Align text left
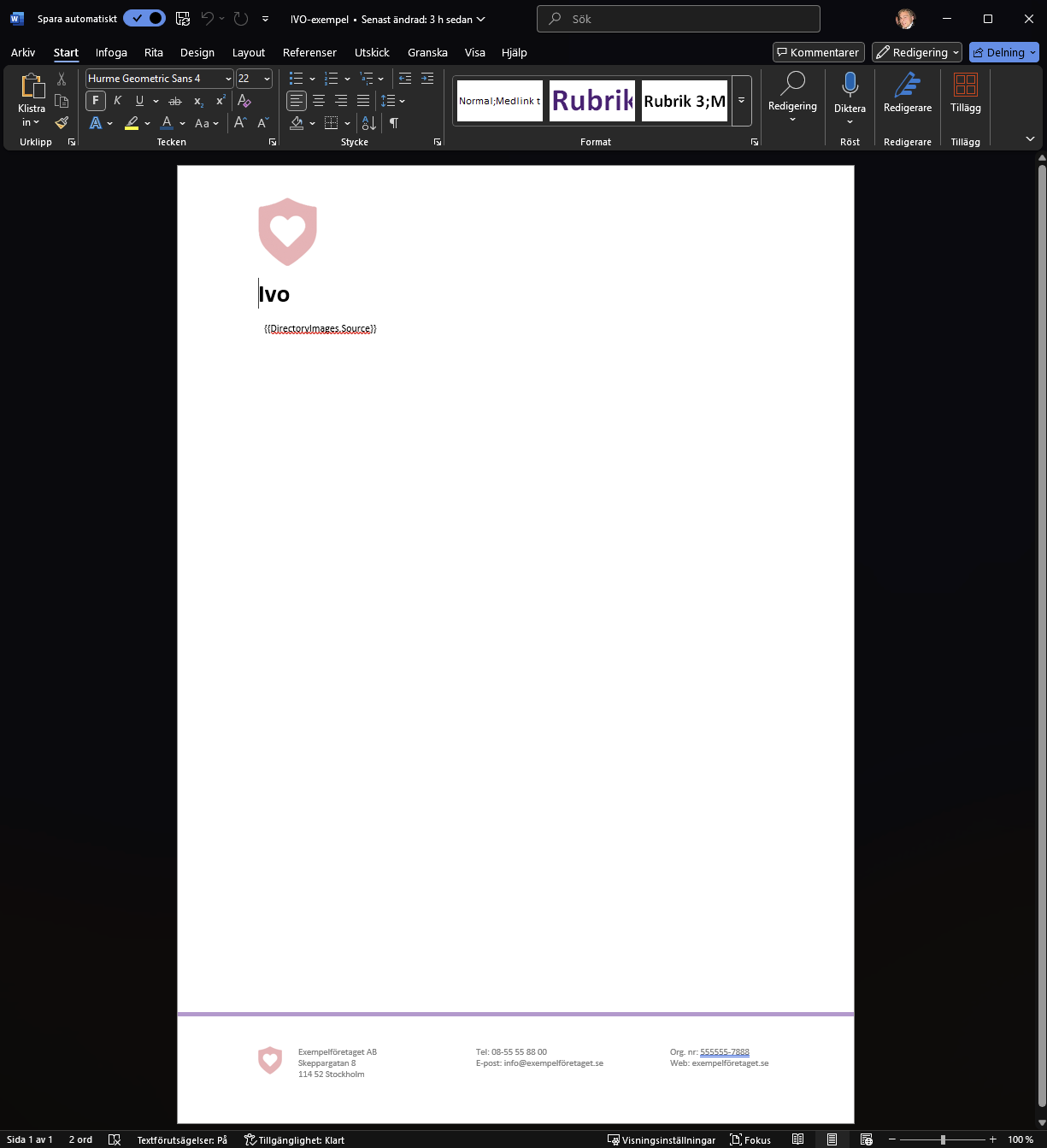 [x=297, y=101]
